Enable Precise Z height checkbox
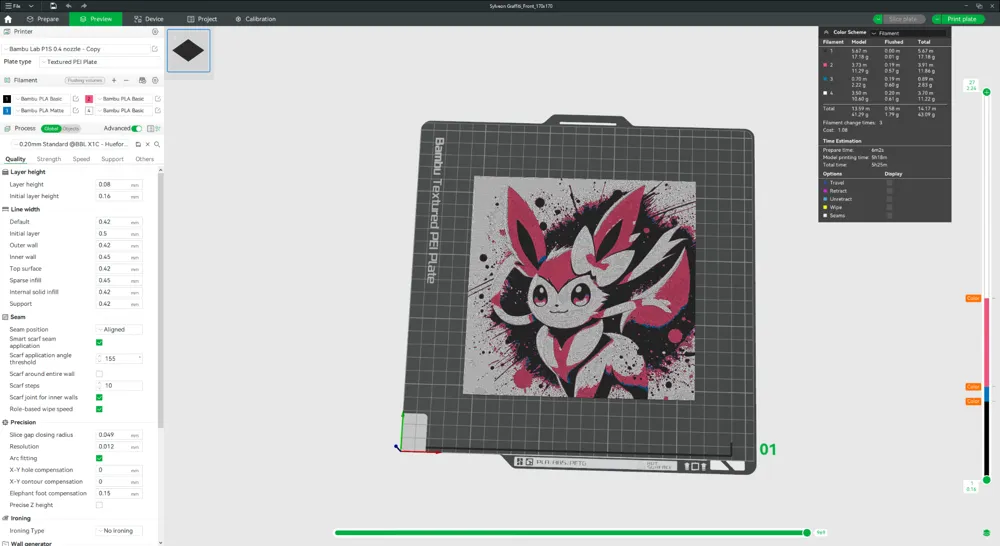The image size is (1000, 546). (x=99, y=505)
